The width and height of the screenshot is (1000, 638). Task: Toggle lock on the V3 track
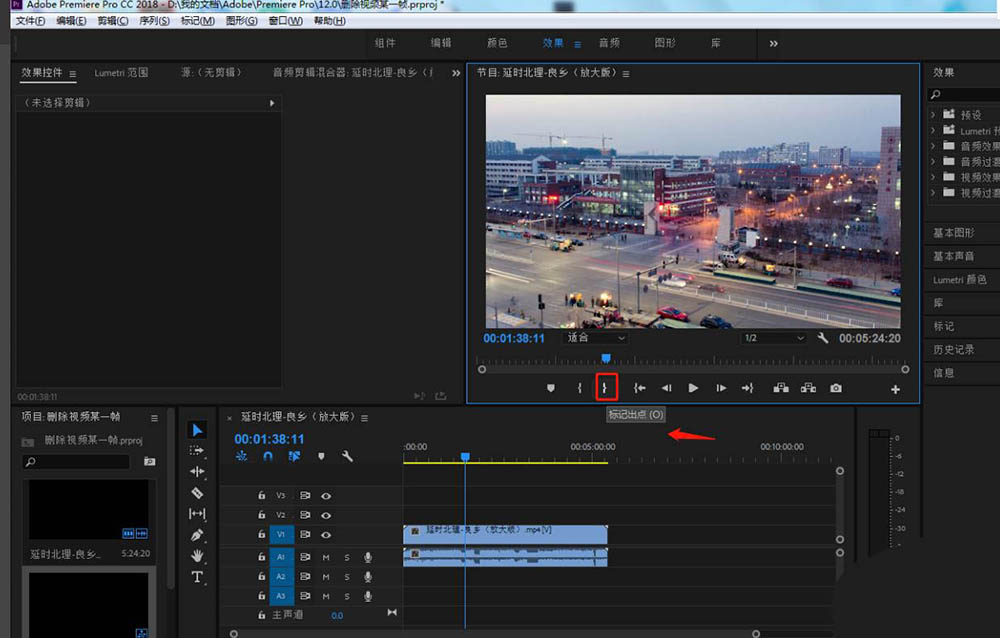(x=262, y=495)
